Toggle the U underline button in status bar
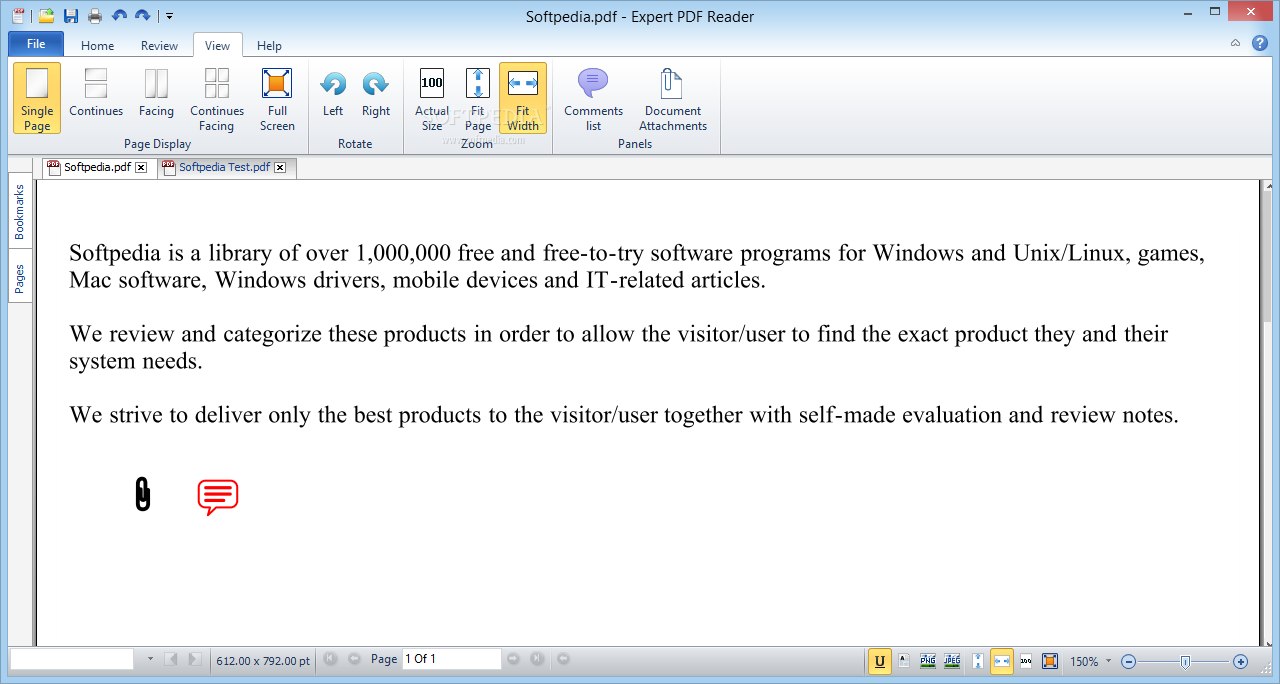Image resolution: width=1280 pixels, height=684 pixels. pyautogui.click(x=880, y=661)
